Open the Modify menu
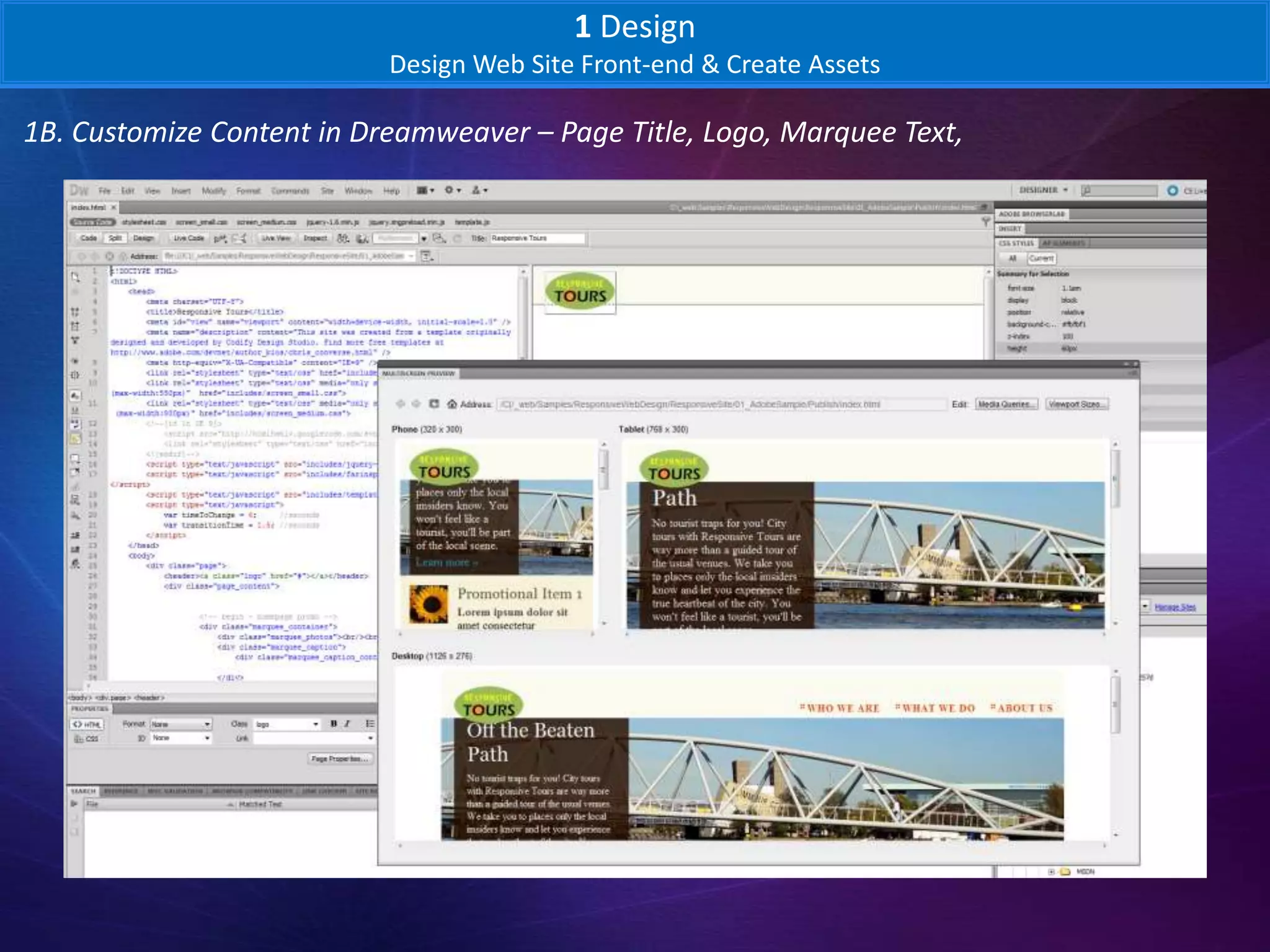The image size is (1270, 952). tap(214, 191)
